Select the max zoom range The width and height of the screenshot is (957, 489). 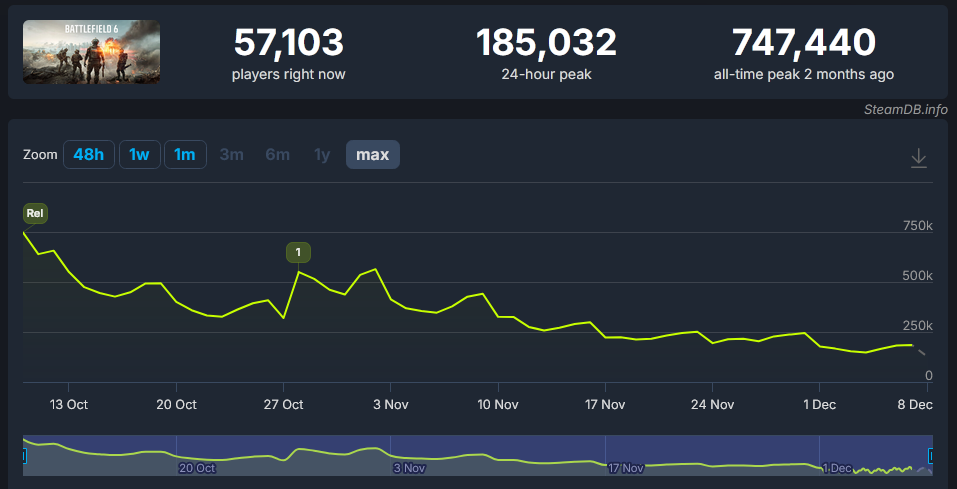[x=373, y=154]
